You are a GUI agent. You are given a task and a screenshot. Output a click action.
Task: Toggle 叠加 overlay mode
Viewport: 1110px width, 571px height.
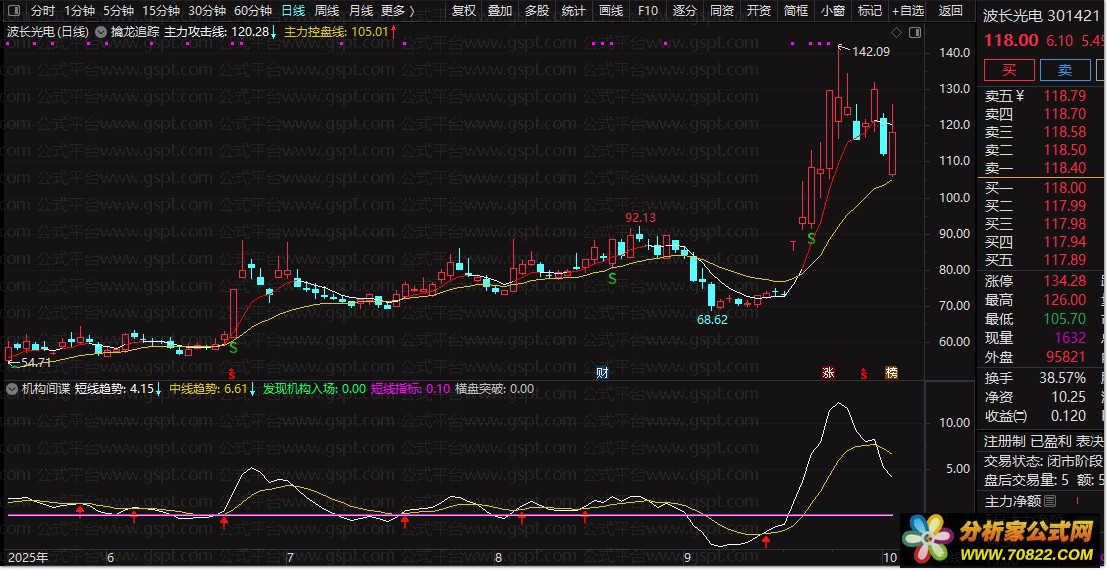[500, 11]
